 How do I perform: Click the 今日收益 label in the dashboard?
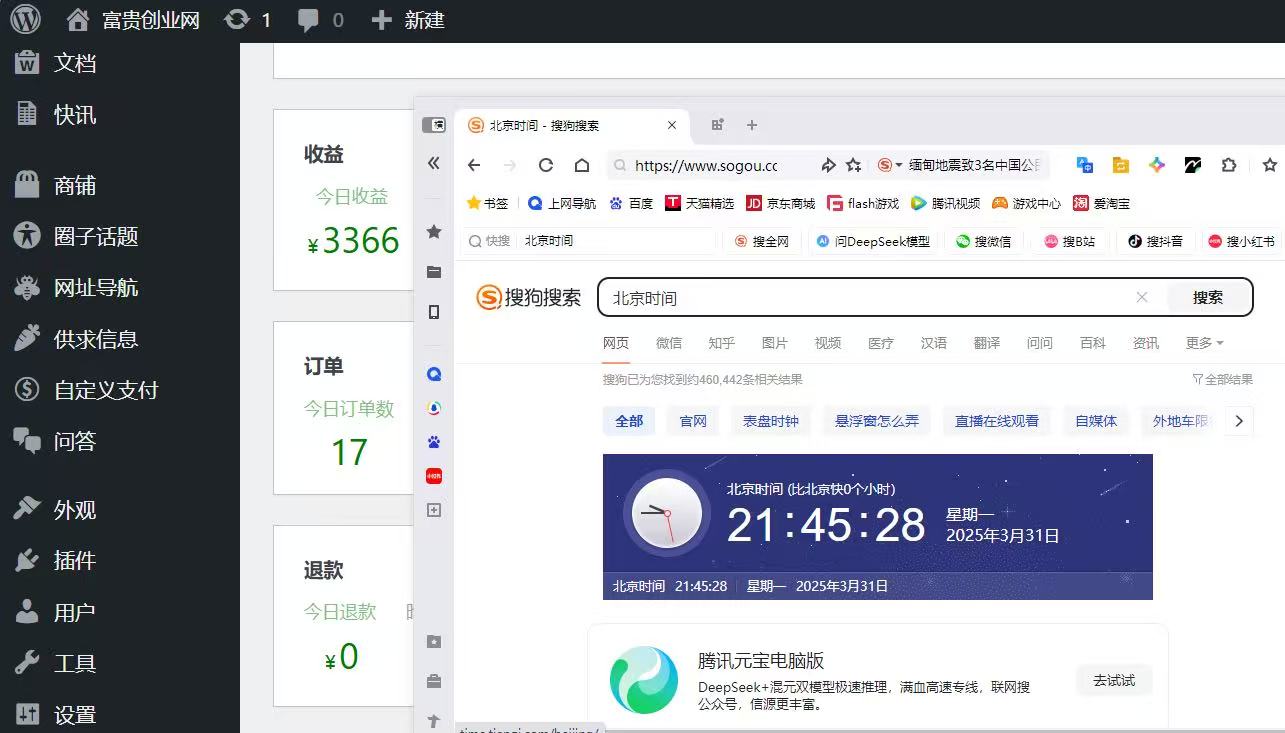352,196
